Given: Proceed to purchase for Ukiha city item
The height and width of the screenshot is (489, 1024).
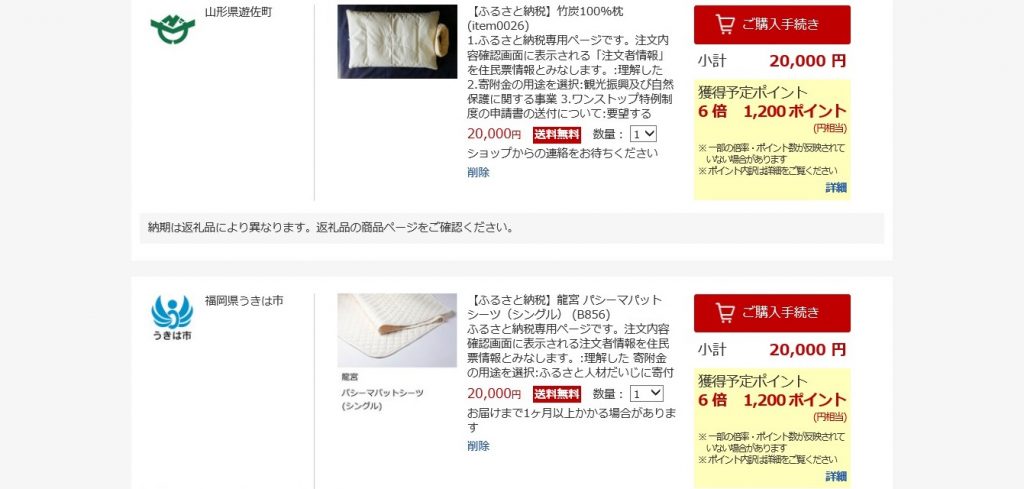Looking at the screenshot, I should (x=772, y=313).
